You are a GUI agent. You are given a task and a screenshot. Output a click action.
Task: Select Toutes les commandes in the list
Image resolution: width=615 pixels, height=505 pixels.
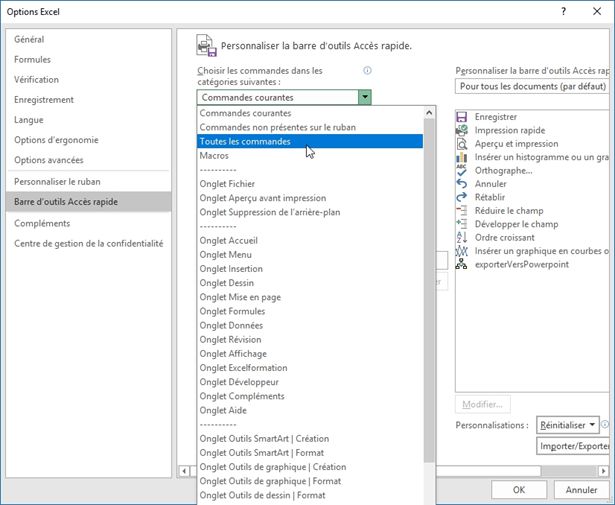click(x=310, y=142)
